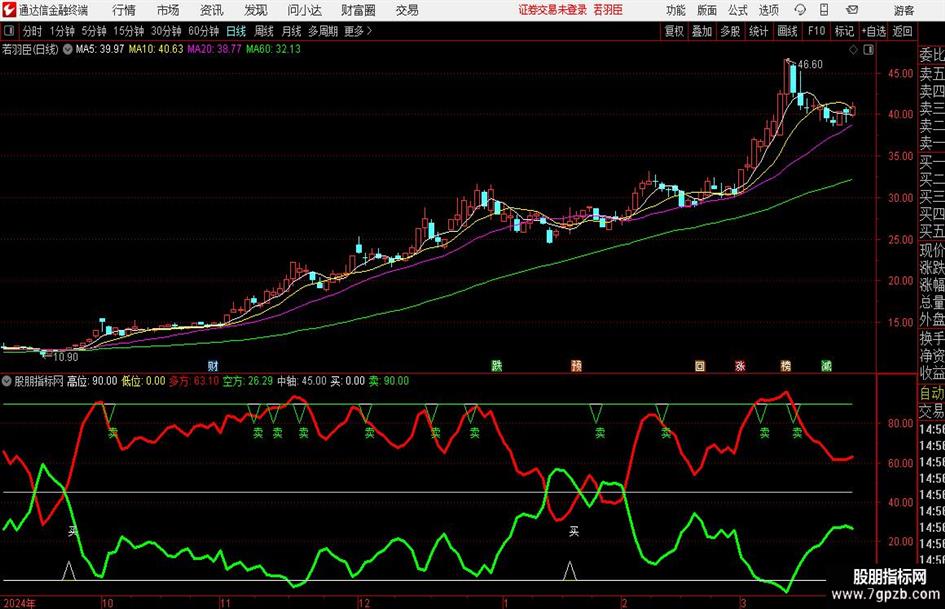Click the 若羽臣 stock name in title bar
Viewport: 945px width, 609px height.
click(x=608, y=10)
